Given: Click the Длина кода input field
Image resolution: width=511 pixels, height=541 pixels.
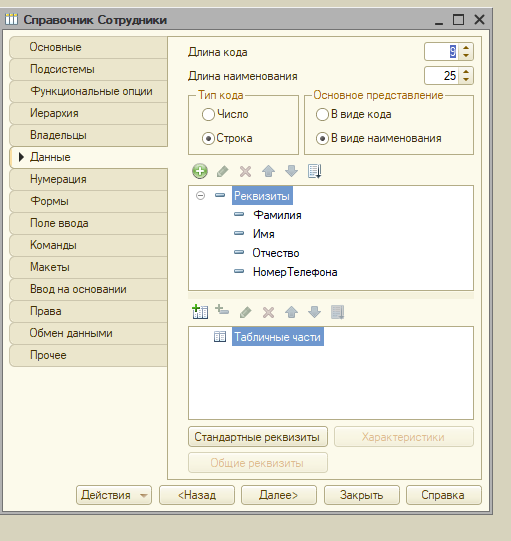Looking at the screenshot, I should coord(442,52).
